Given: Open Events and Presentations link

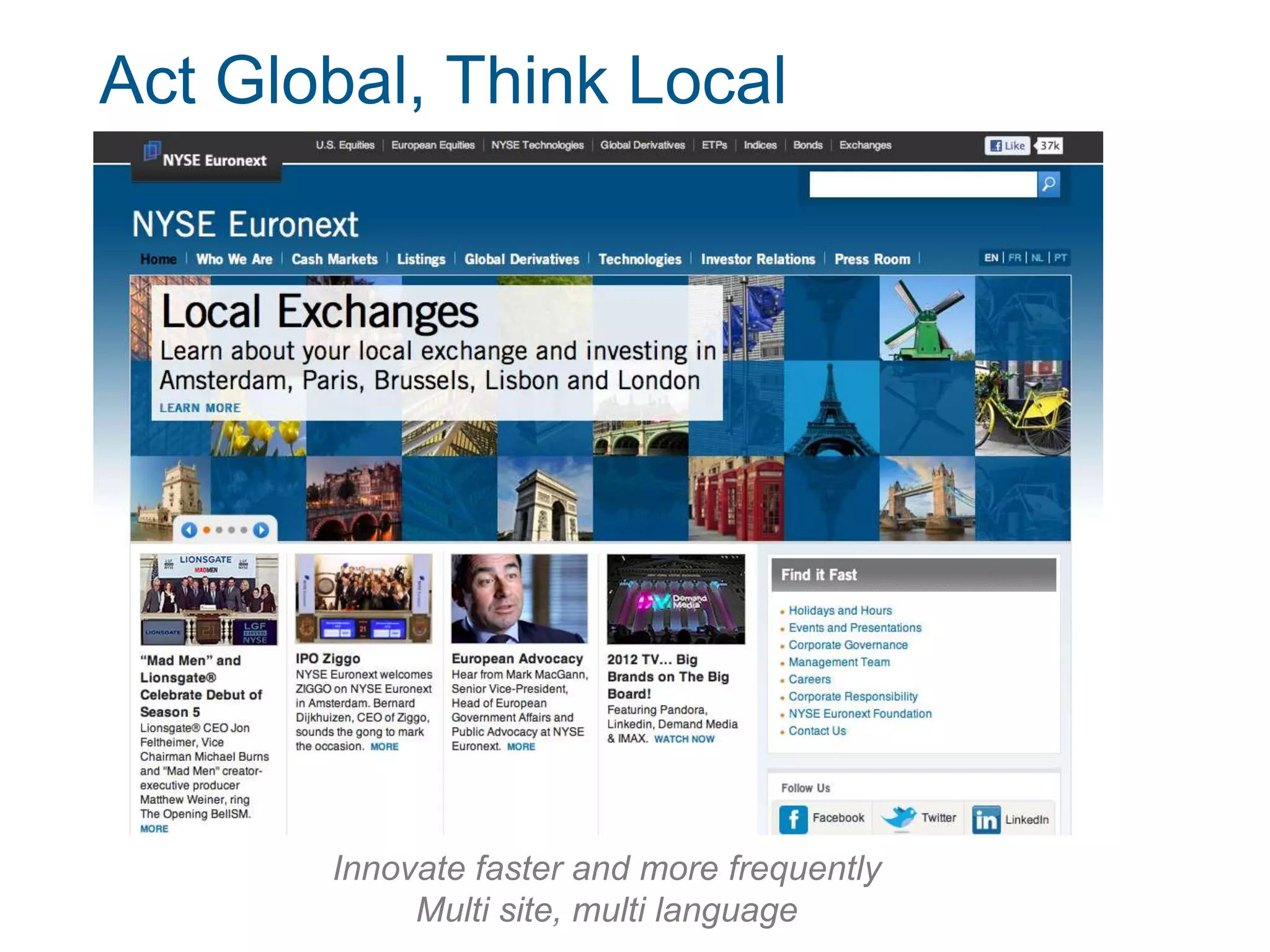Looking at the screenshot, I should [x=855, y=628].
